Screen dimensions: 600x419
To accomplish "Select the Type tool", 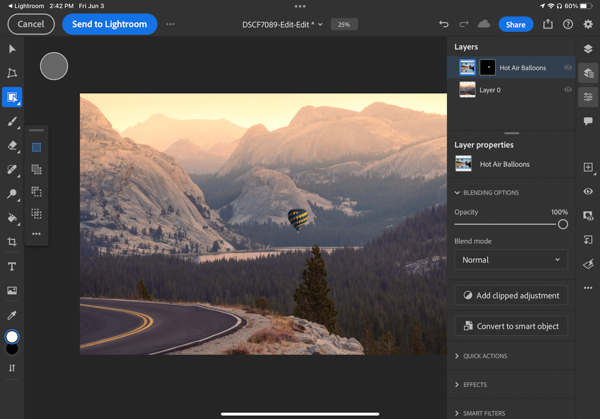I will point(12,266).
